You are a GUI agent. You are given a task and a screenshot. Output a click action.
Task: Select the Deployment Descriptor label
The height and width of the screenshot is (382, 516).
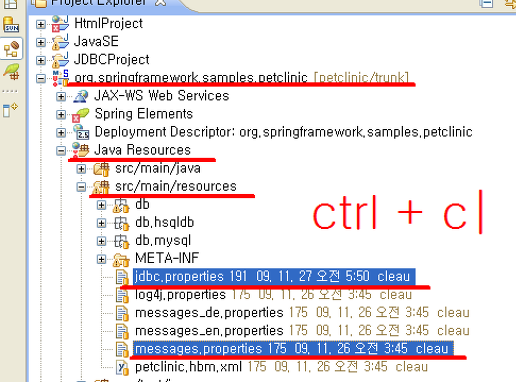click(283, 132)
